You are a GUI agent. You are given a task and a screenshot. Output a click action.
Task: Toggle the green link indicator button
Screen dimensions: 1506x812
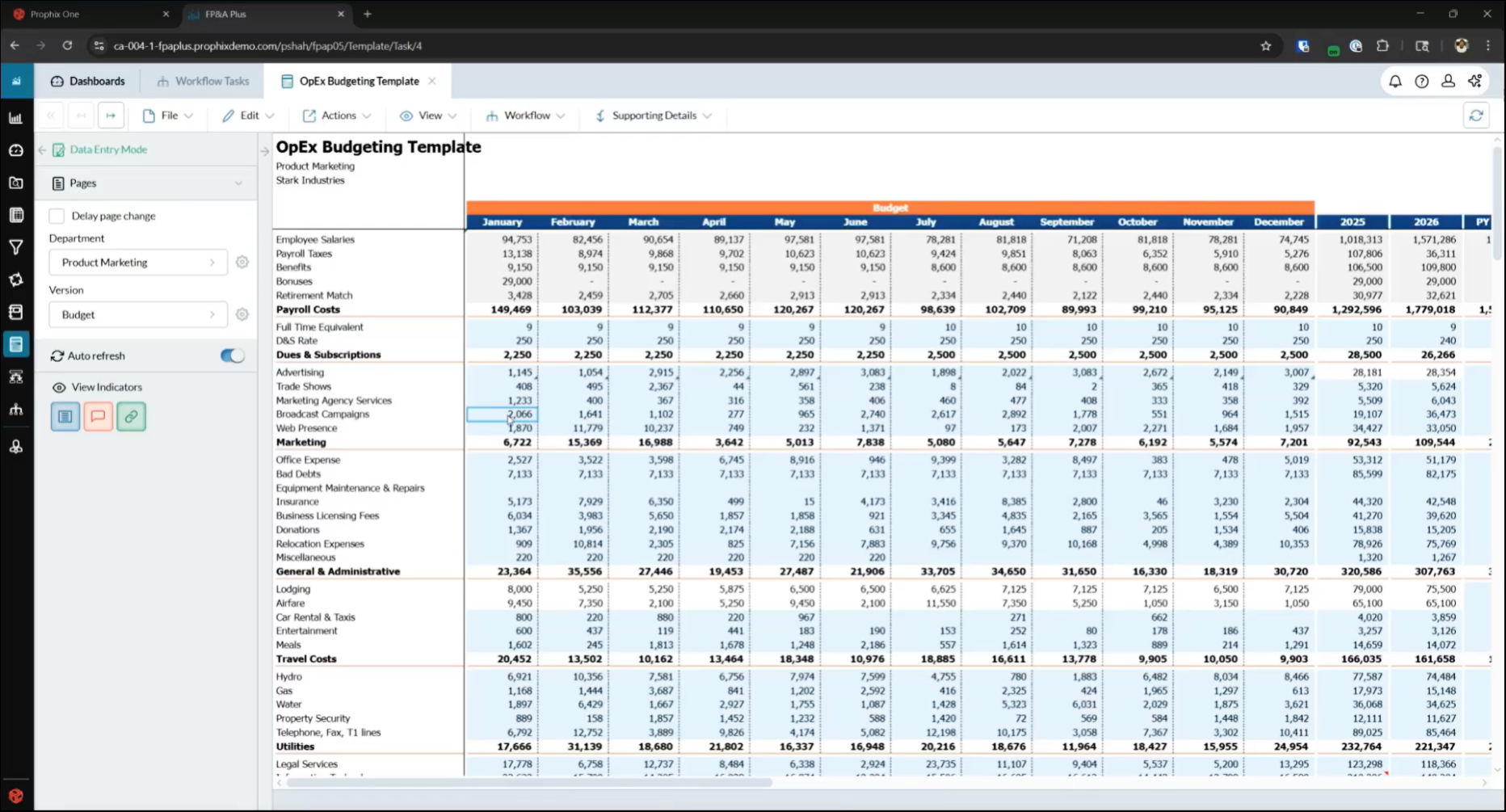131,416
